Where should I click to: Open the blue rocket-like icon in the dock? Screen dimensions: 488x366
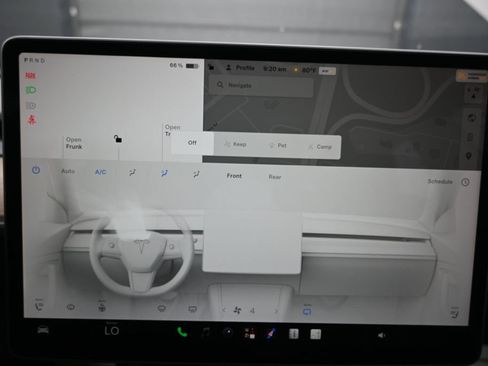click(x=272, y=333)
